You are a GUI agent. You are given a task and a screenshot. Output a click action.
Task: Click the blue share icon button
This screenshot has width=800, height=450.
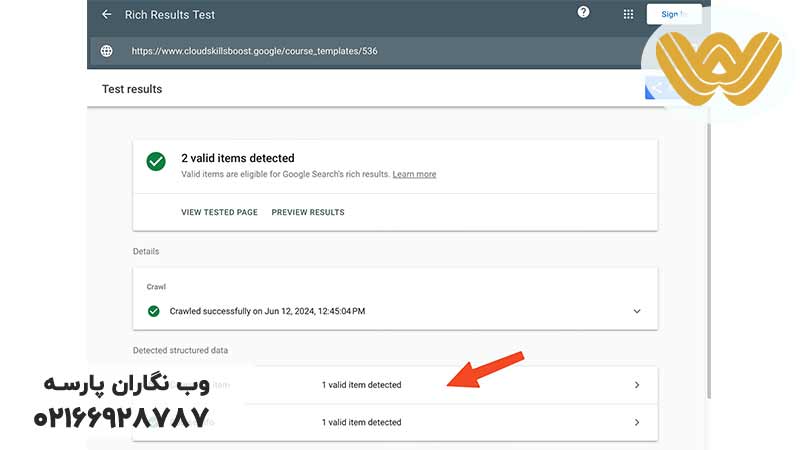pyautogui.click(x=655, y=89)
